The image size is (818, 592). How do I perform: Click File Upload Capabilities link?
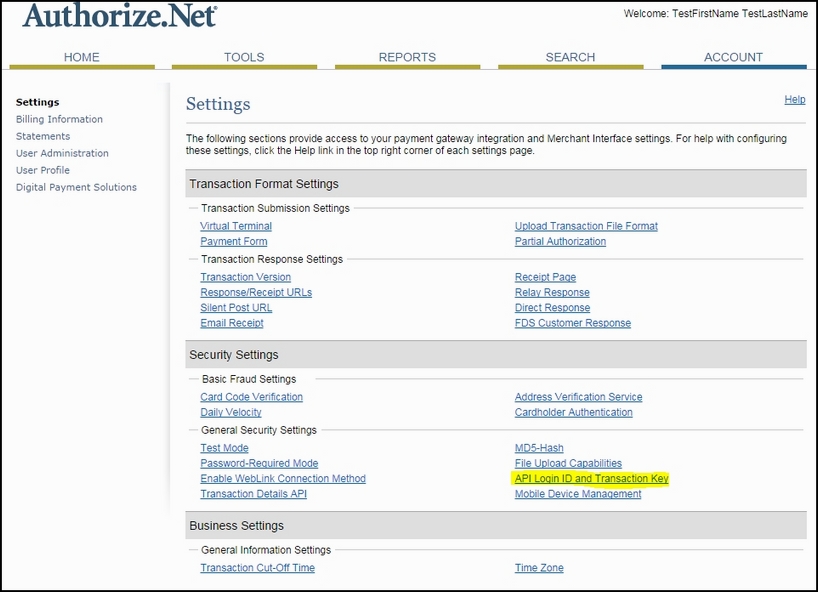click(568, 463)
